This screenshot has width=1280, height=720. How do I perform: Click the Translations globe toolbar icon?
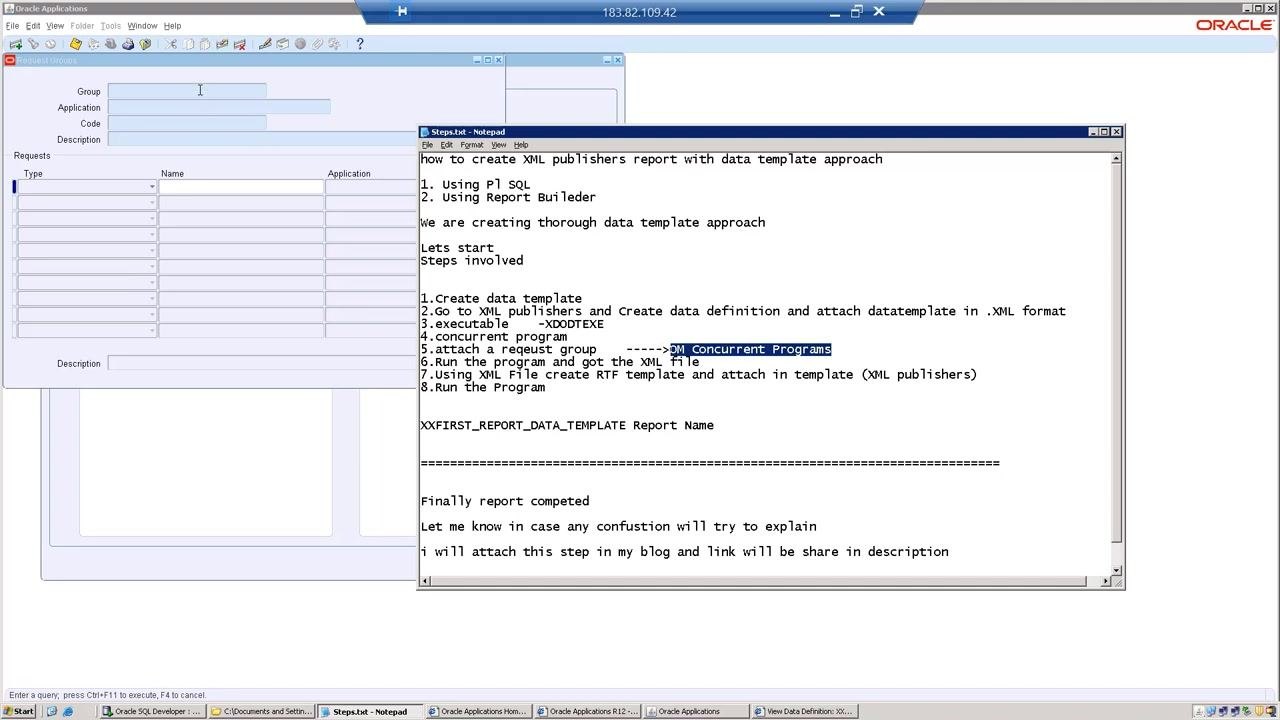tap(300, 44)
